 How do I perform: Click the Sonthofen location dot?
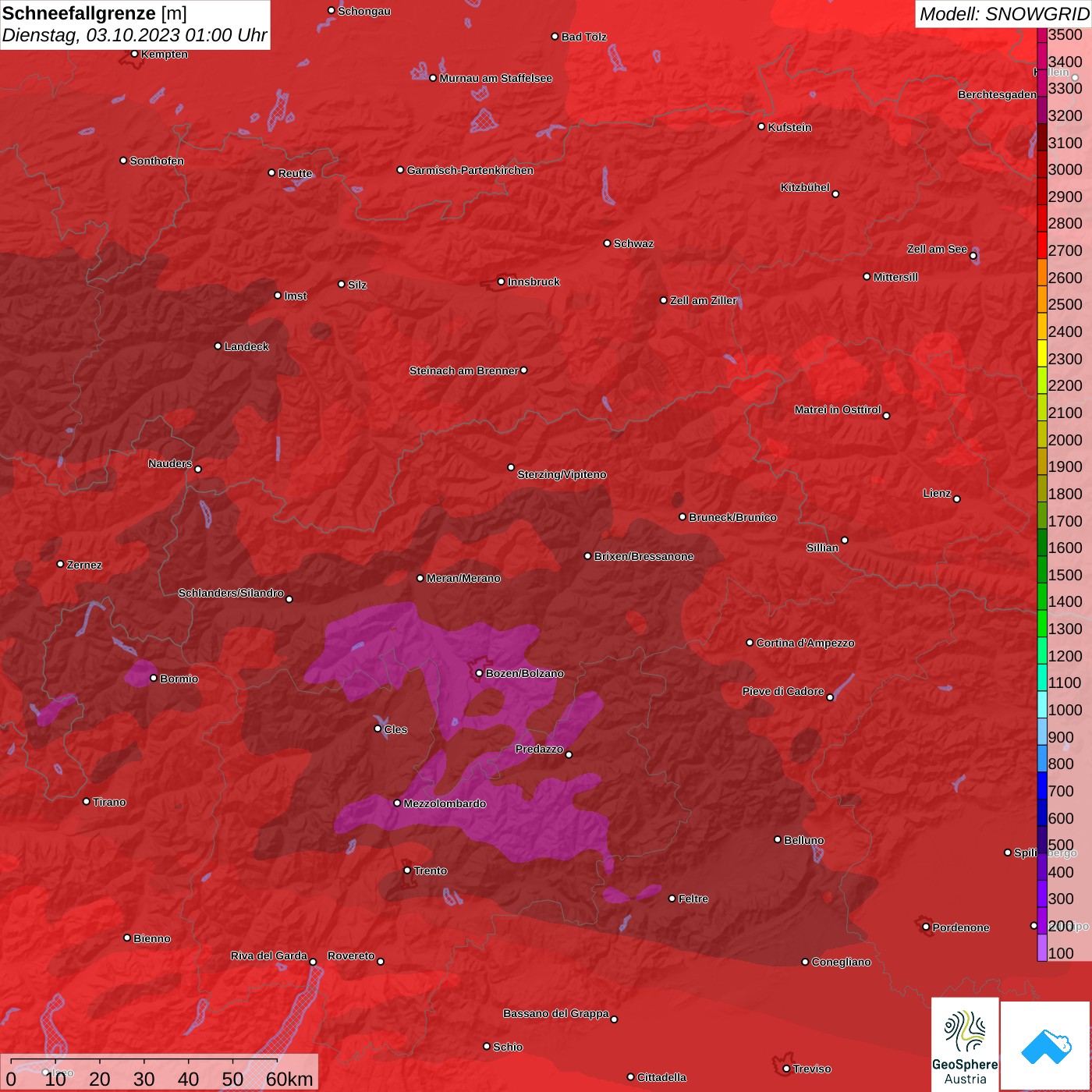(123, 161)
